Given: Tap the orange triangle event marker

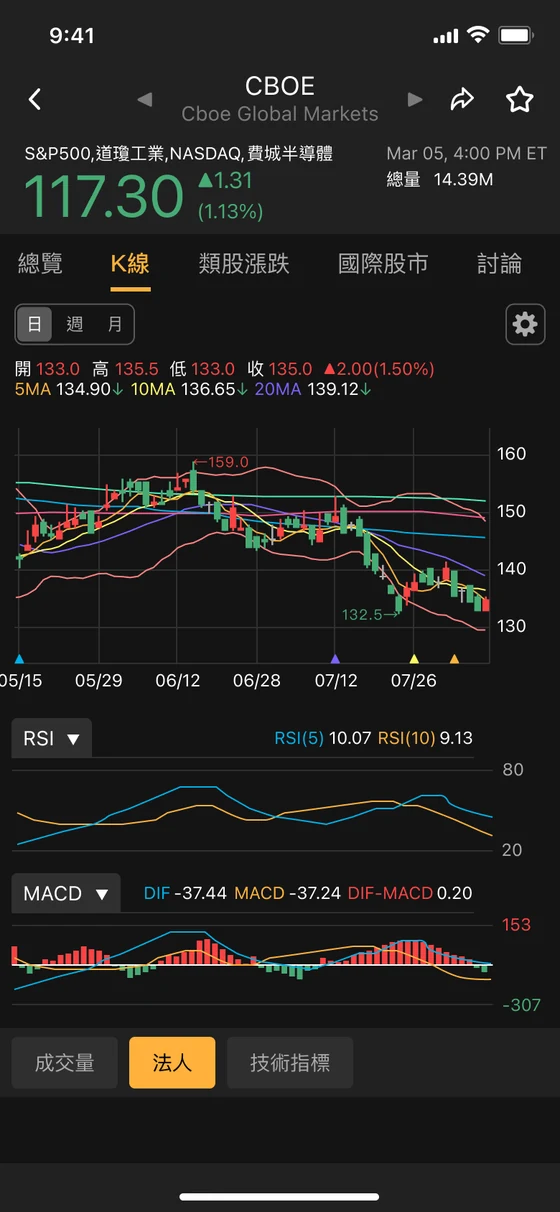Looking at the screenshot, I should tap(454, 659).
